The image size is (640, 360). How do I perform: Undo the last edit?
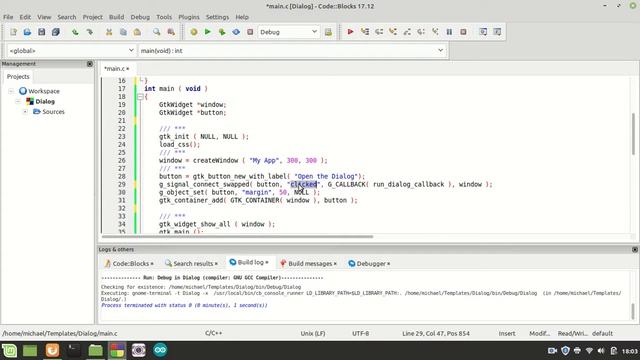pos(75,32)
